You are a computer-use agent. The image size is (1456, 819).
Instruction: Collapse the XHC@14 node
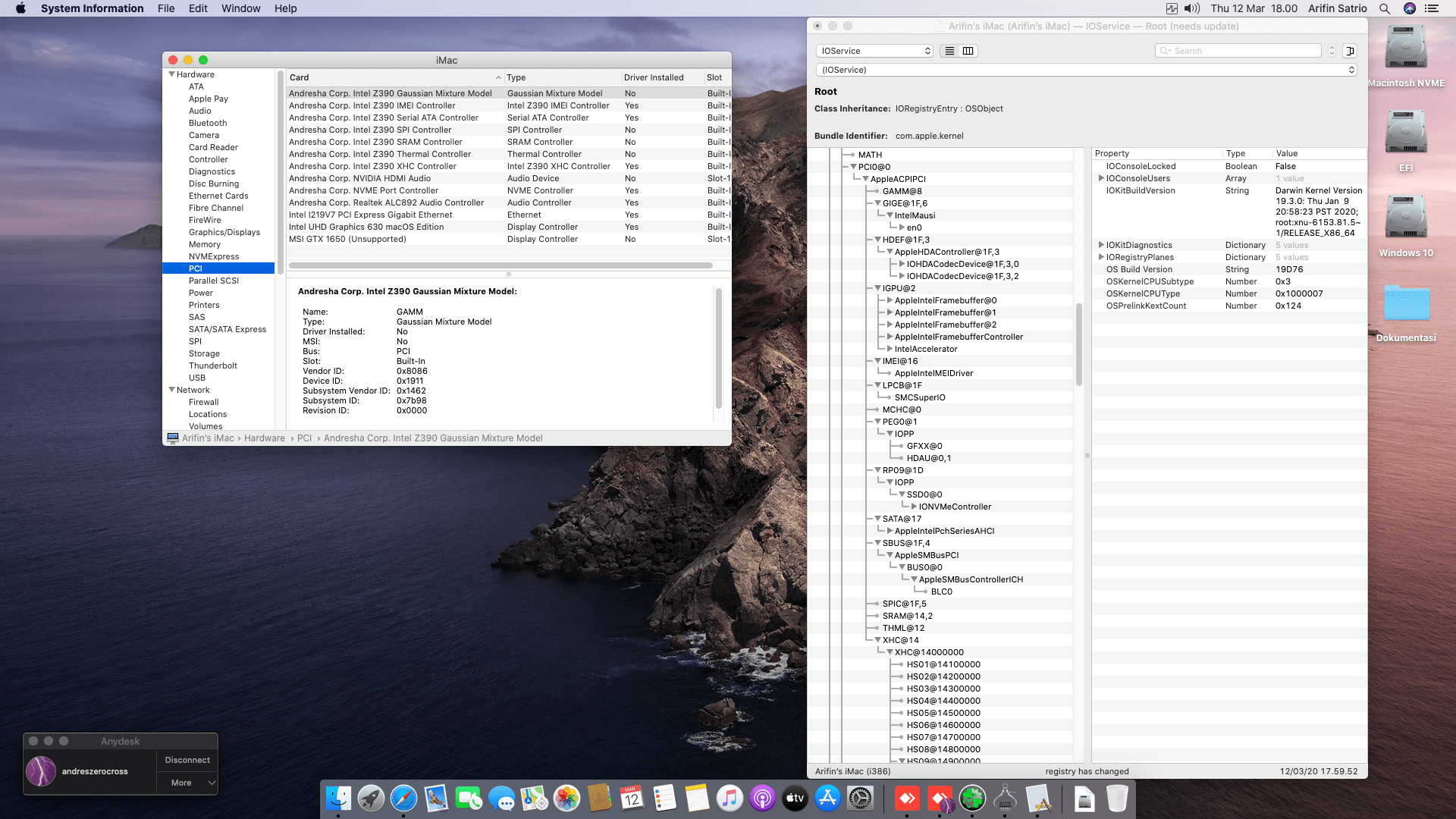tap(877, 640)
